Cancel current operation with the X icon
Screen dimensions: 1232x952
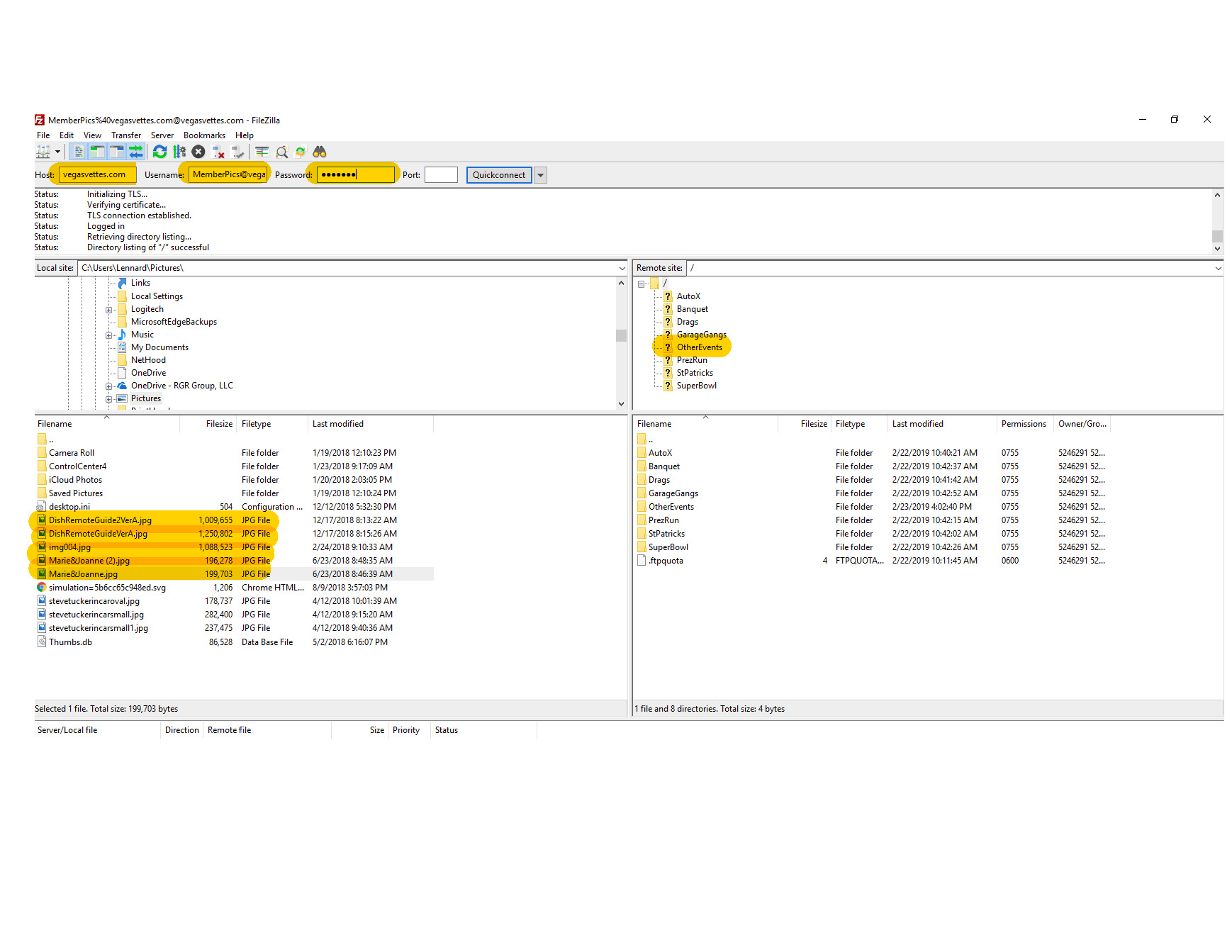coord(198,152)
